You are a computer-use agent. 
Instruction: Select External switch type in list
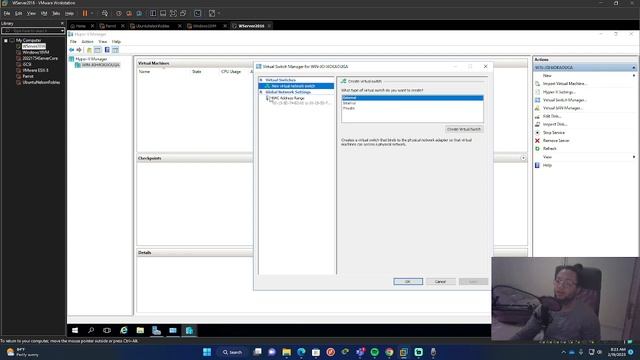coord(412,98)
